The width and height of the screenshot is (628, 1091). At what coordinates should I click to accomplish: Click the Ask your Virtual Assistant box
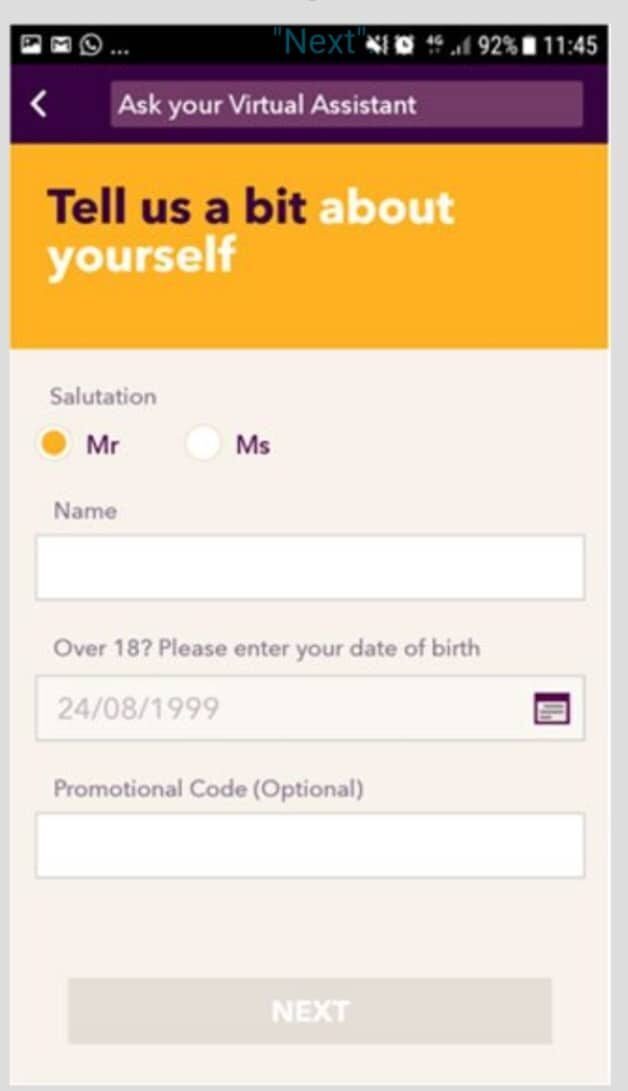pos(346,104)
